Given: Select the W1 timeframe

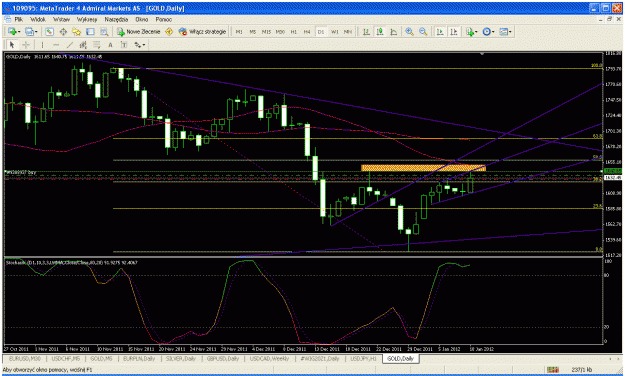Looking at the screenshot, I should click(334, 32).
